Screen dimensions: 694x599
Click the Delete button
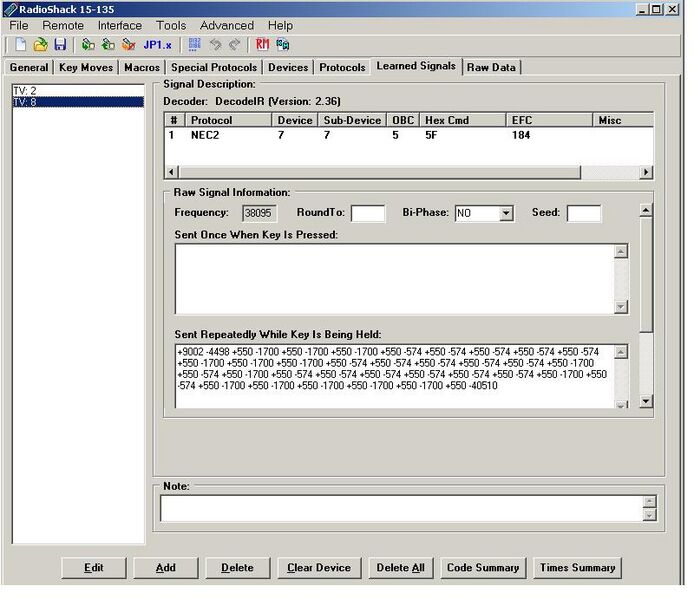[x=238, y=568]
